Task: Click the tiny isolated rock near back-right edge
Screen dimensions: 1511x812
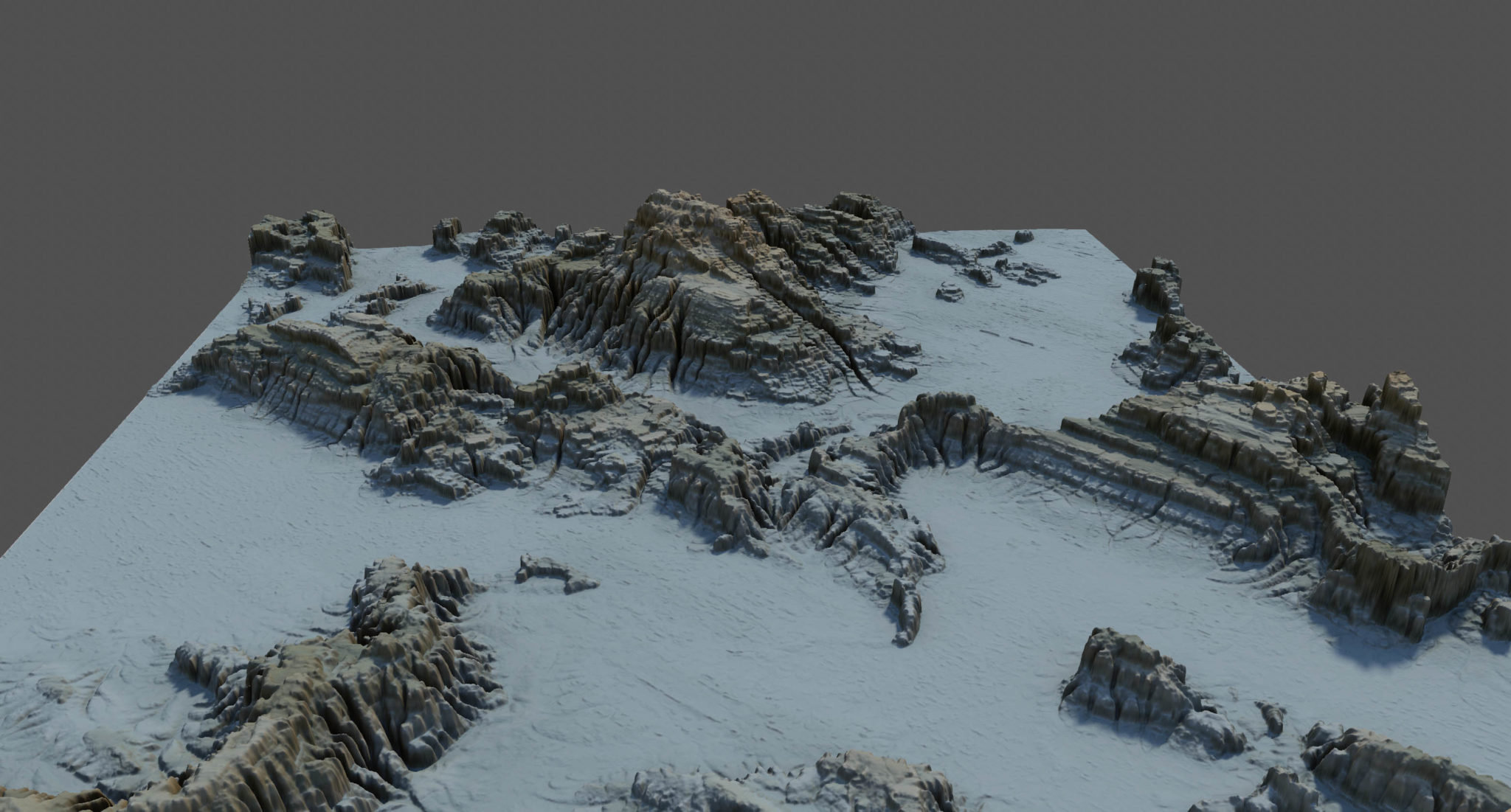Action: coord(1023,237)
